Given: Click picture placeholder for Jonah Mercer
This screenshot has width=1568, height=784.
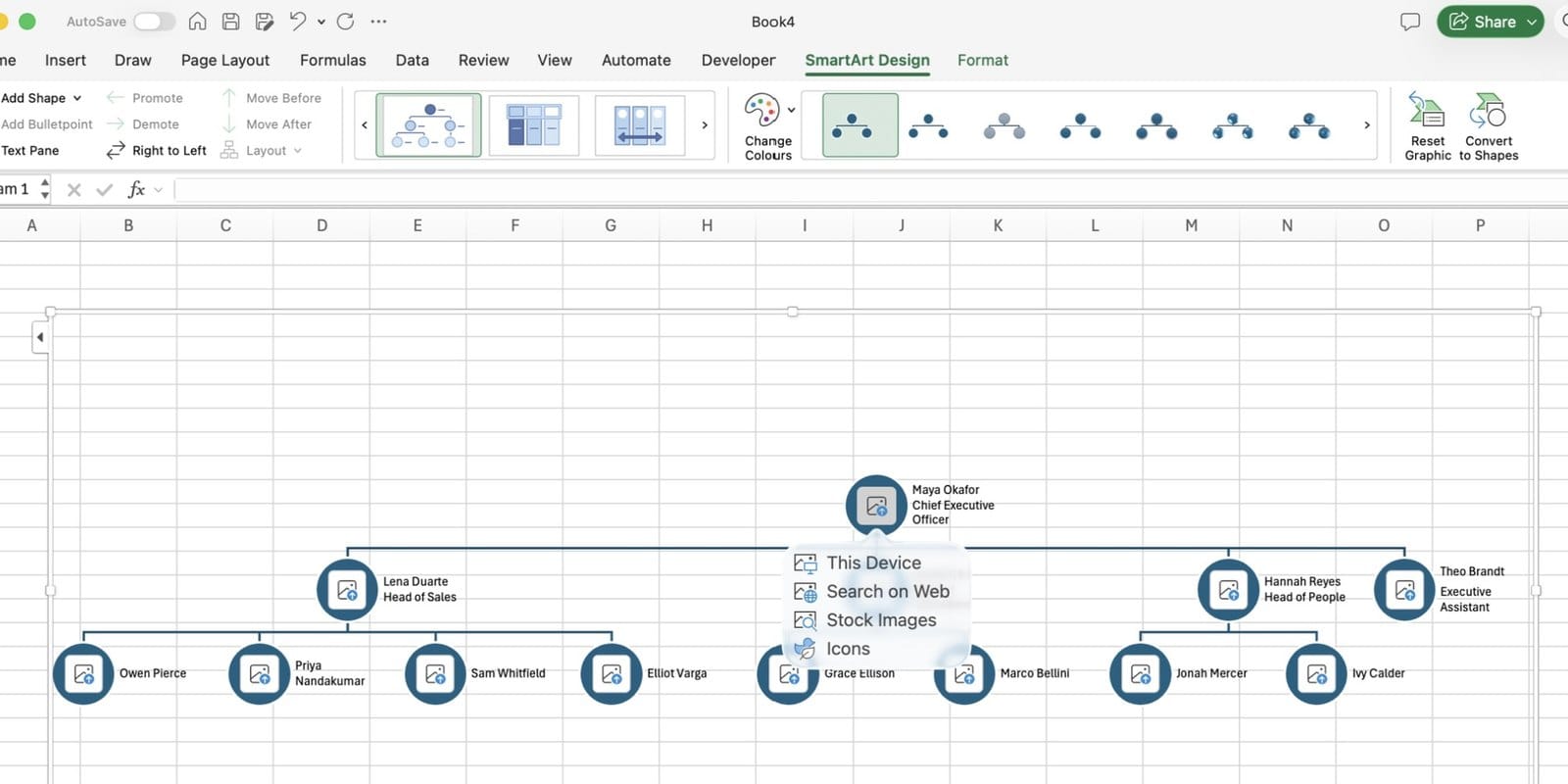Looking at the screenshot, I should coord(1140,673).
